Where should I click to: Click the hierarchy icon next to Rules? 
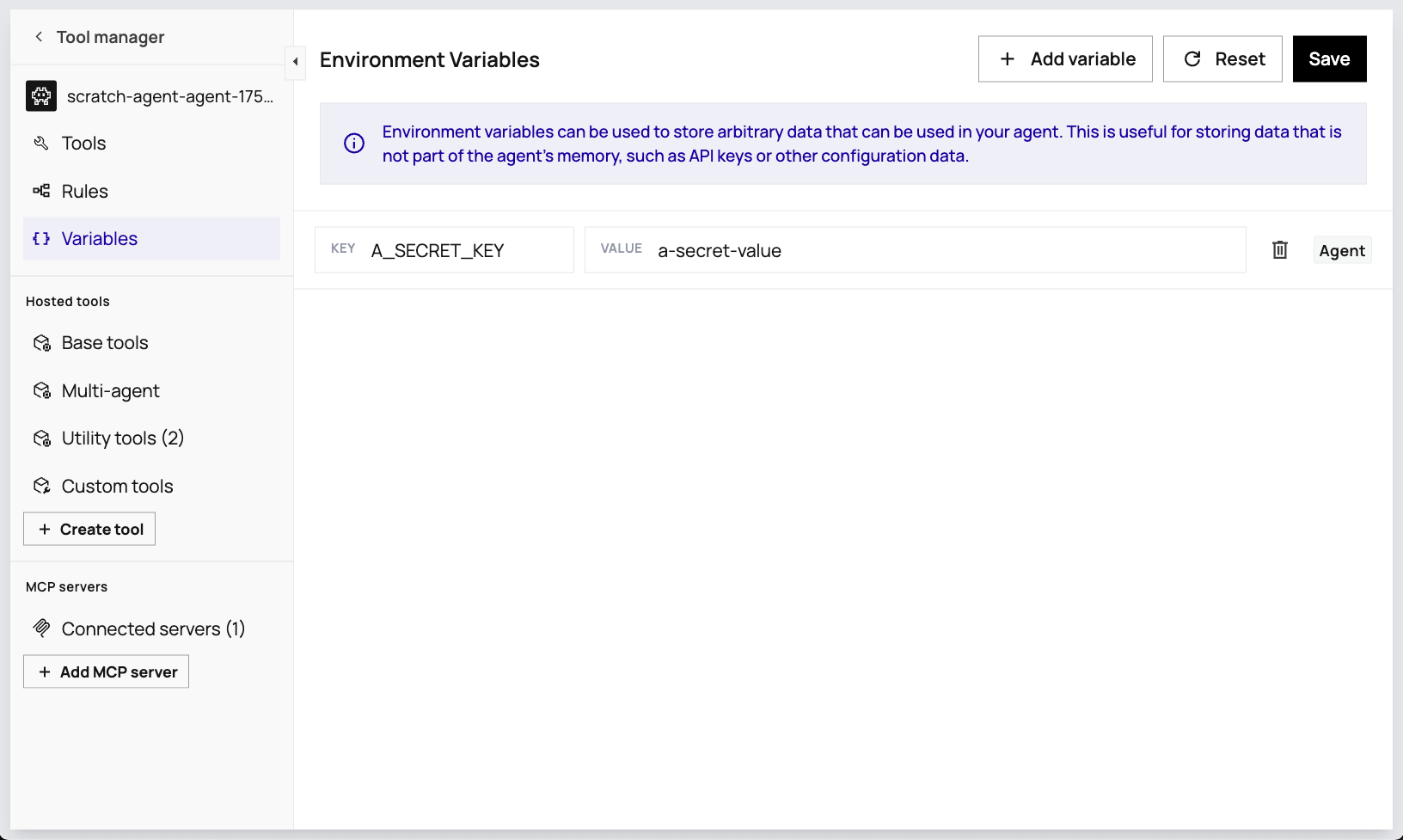41,191
